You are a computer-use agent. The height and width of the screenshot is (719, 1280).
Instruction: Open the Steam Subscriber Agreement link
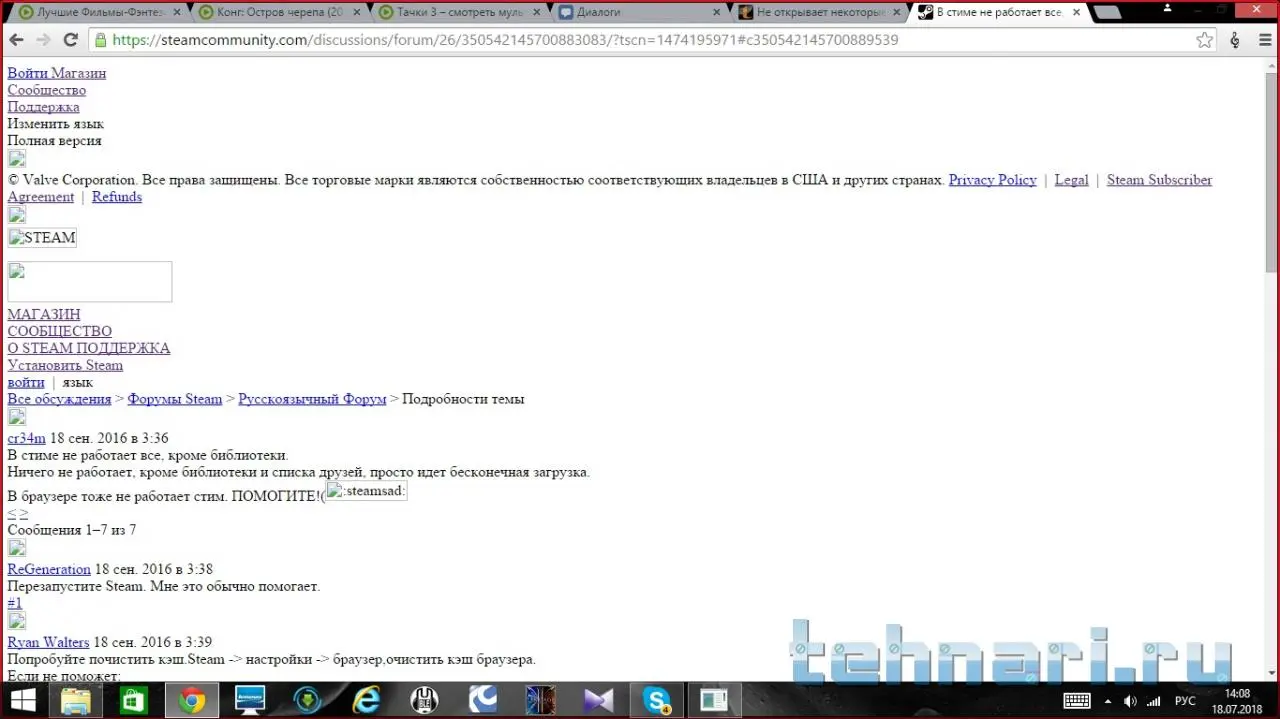[x=1159, y=180]
